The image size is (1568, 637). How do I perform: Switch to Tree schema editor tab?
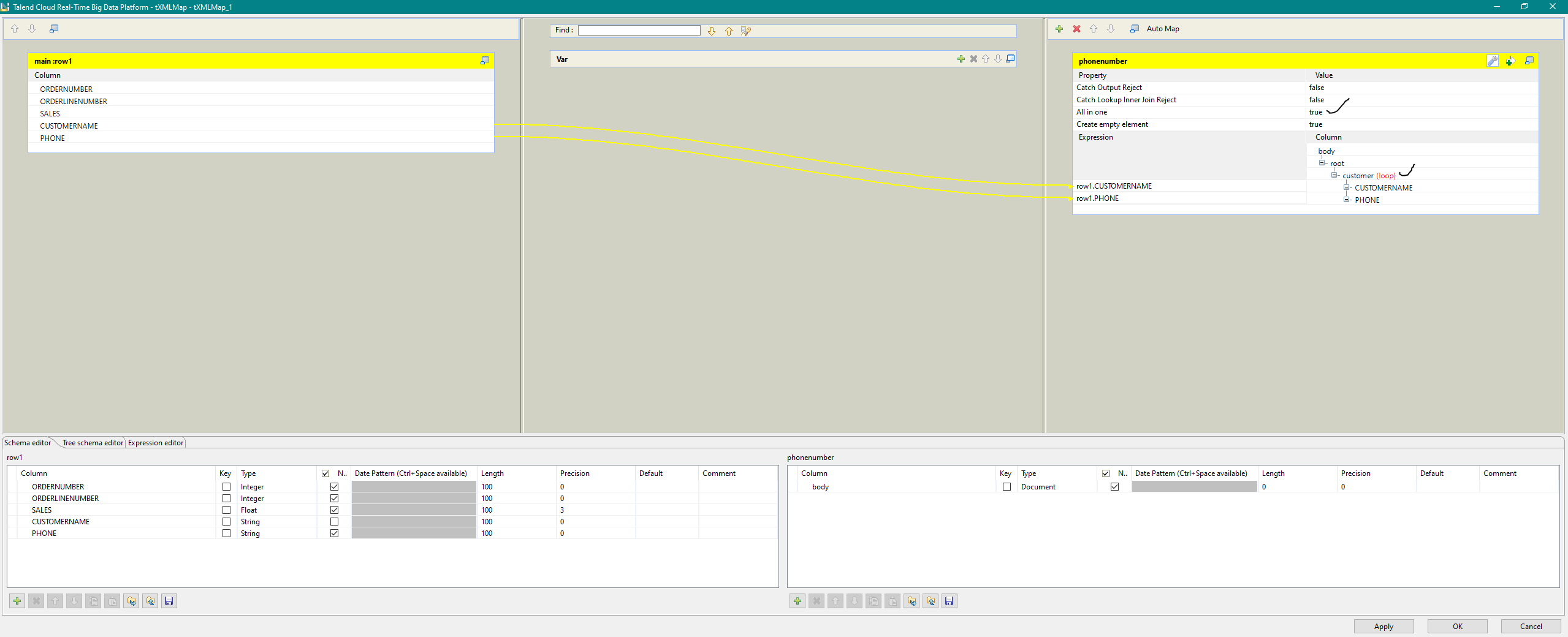[x=93, y=443]
